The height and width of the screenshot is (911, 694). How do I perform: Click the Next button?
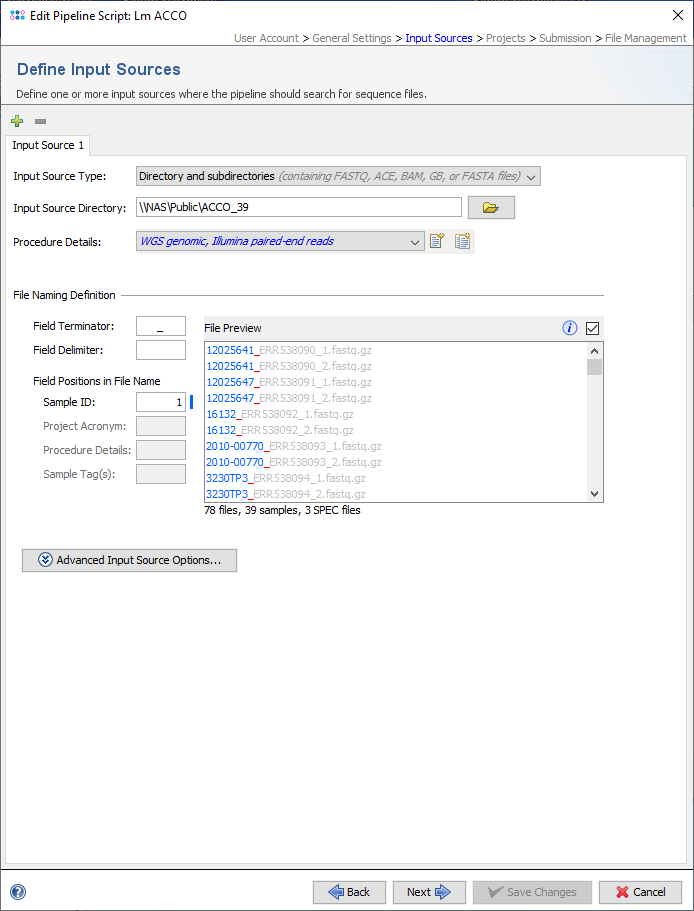point(429,892)
